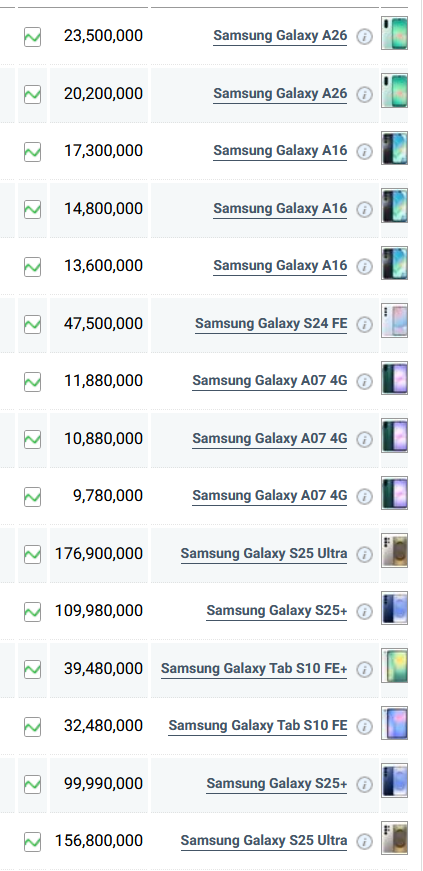423x871 pixels.
Task: Open Samsung Galaxy S25 Ultra link priced 156,800,000
Action: (x=263, y=840)
